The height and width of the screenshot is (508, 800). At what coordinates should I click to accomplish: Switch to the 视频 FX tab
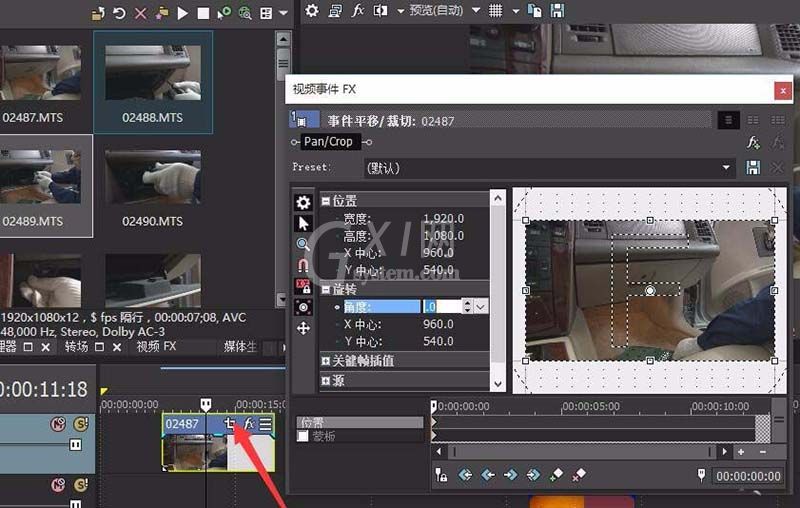(156, 347)
